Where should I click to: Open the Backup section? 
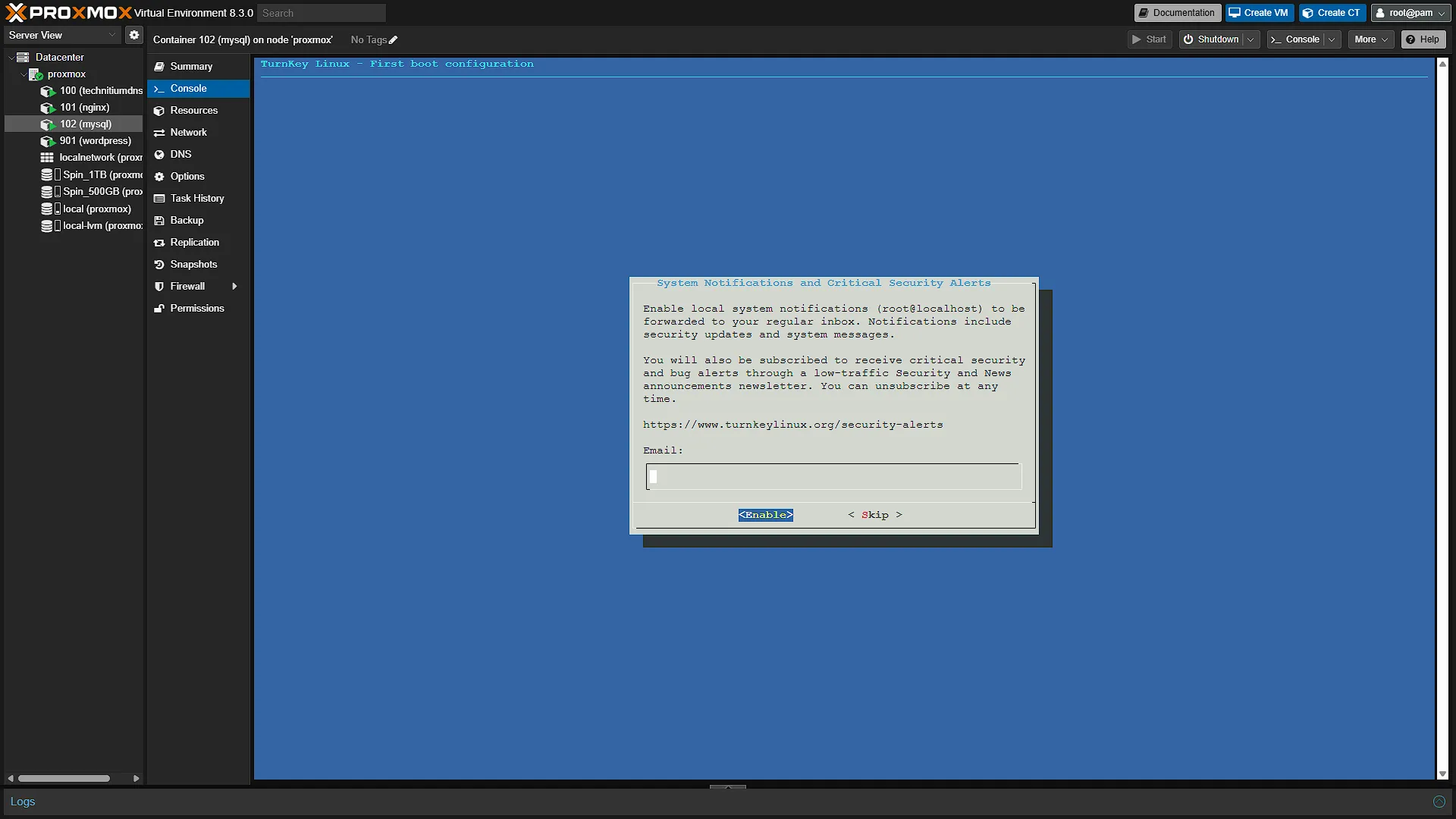[x=199, y=220]
